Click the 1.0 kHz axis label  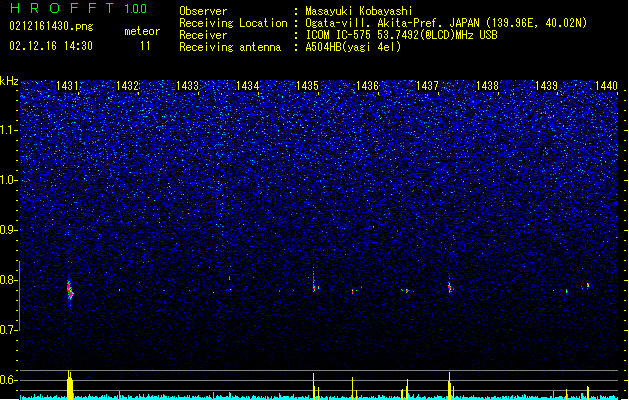[8, 181]
